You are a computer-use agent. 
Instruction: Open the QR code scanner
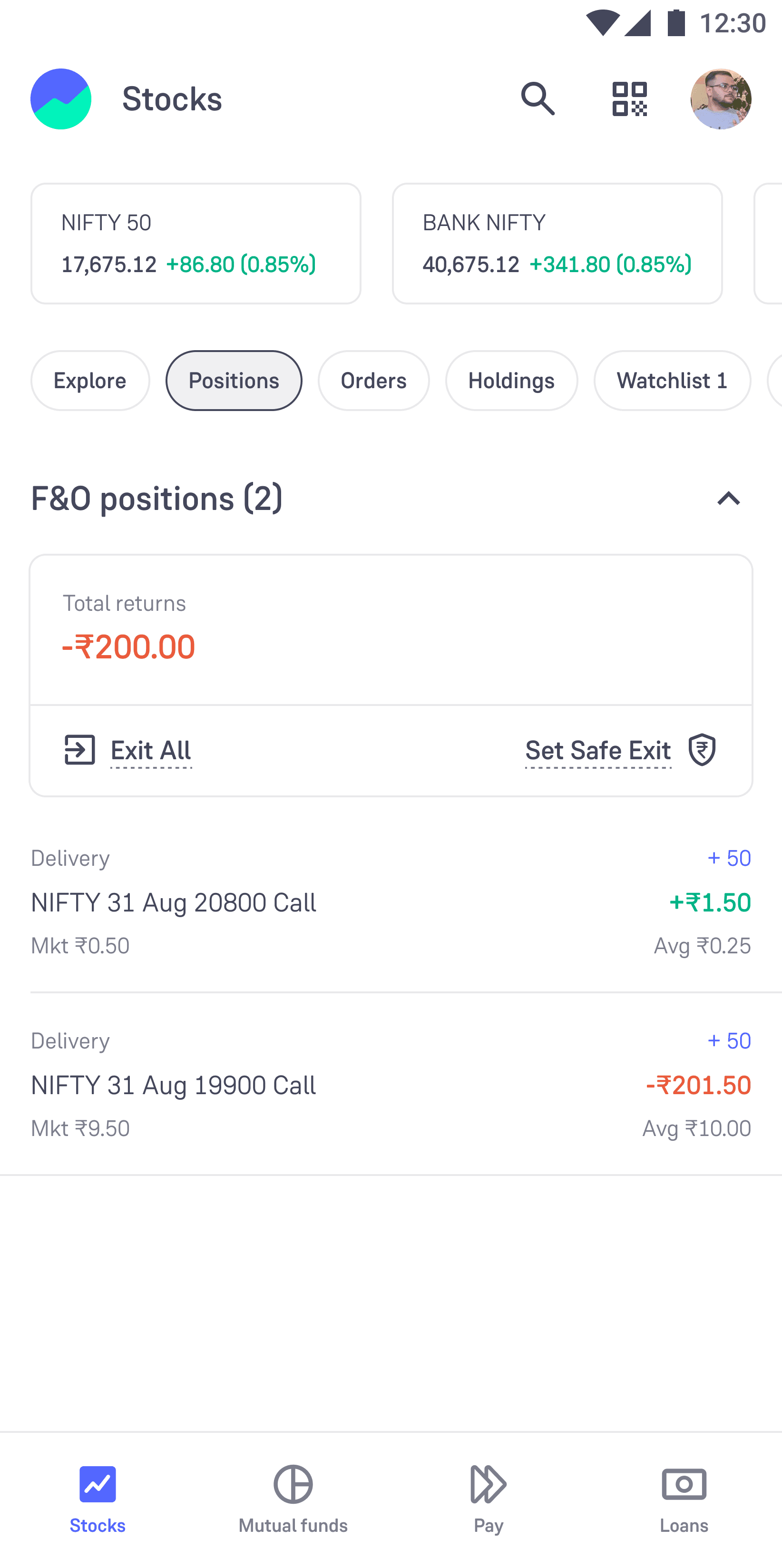(x=629, y=98)
